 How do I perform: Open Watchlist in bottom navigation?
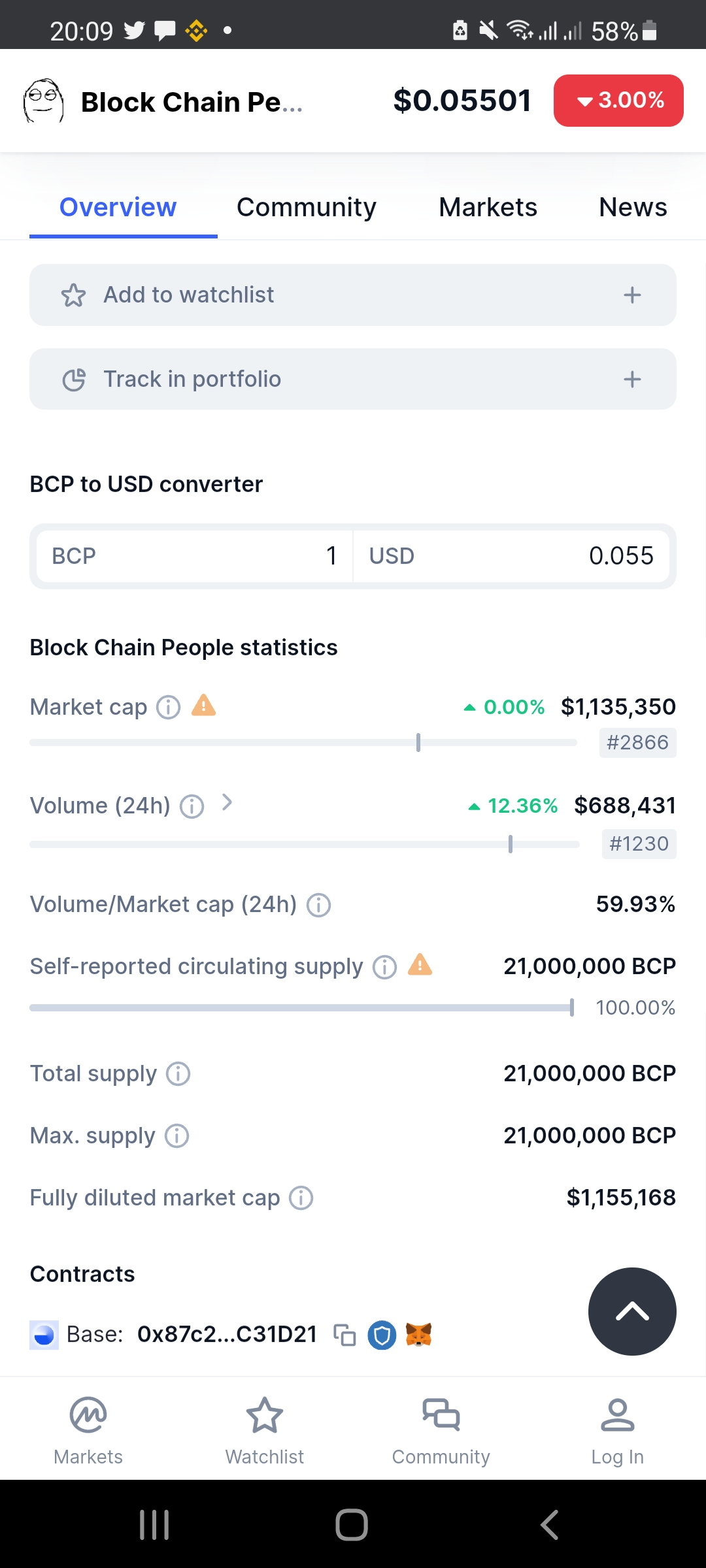(265, 1429)
